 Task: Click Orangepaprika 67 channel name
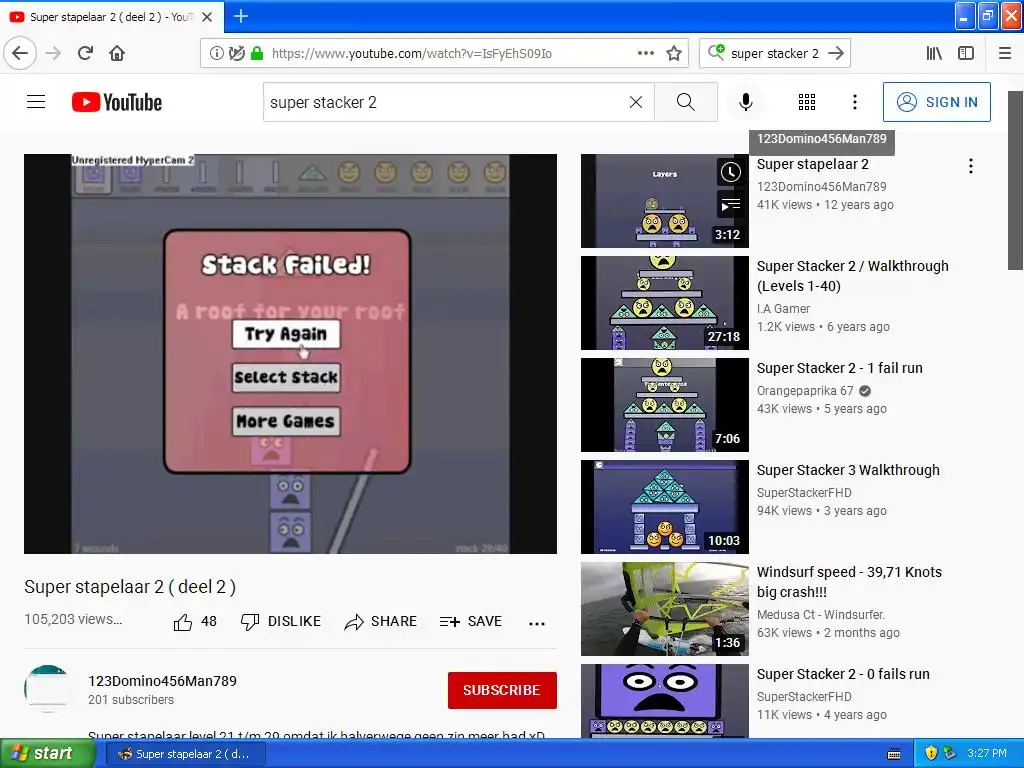805,391
